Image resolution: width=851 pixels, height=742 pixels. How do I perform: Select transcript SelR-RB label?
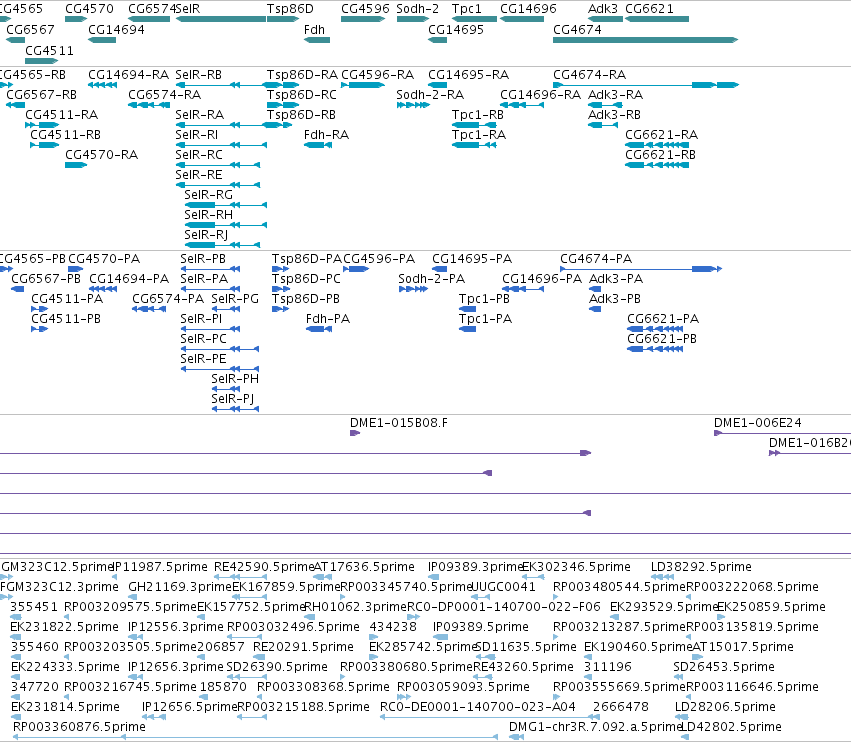pos(199,74)
